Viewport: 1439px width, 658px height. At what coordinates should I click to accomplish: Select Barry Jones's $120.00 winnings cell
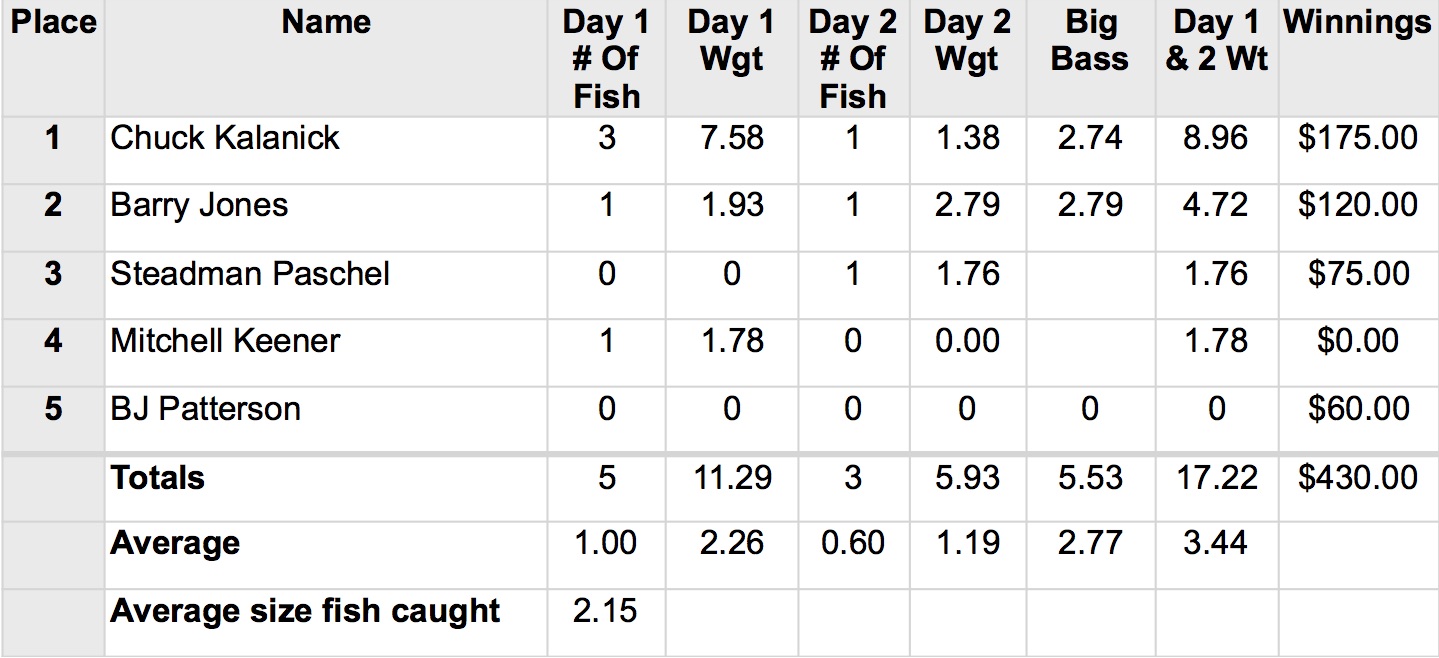pyautogui.click(x=1357, y=206)
